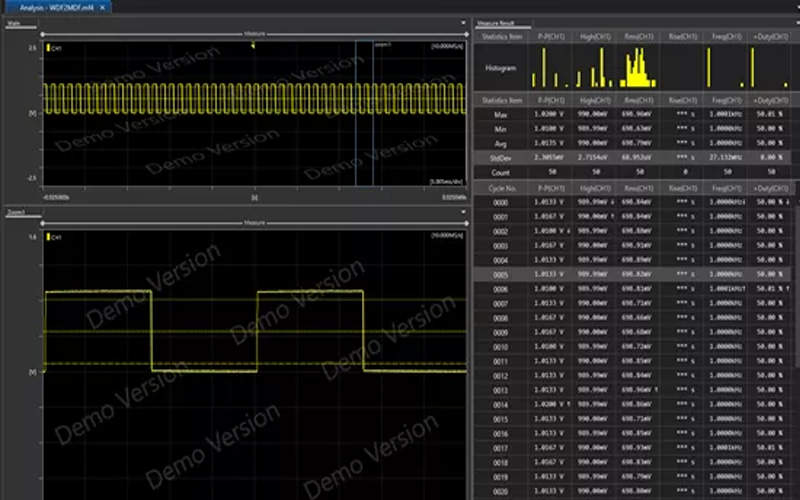
Task: Select the Histogram row label
Action: point(501,68)
